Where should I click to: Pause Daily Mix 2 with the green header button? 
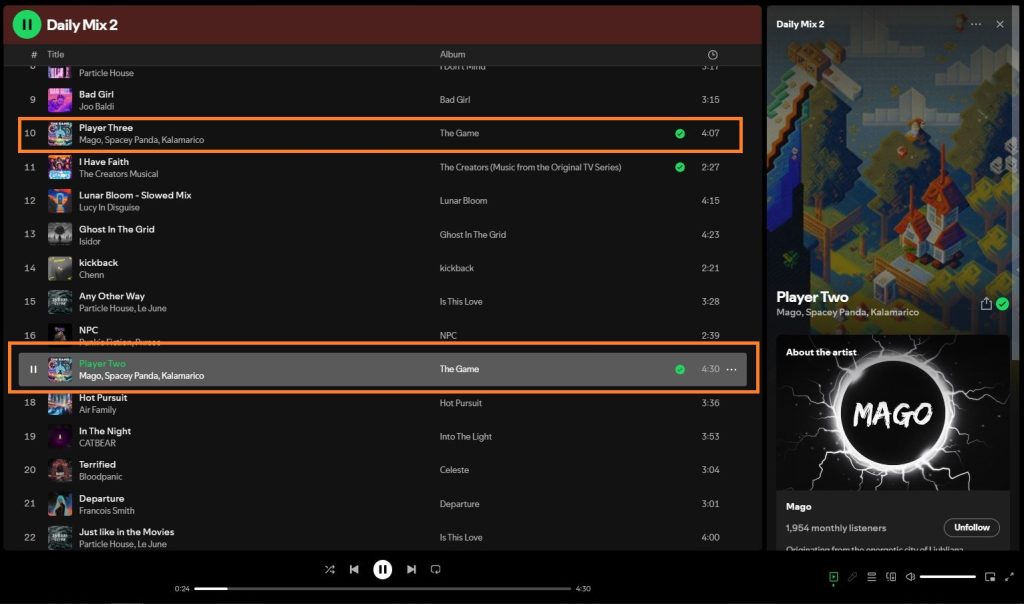(27, 25)
